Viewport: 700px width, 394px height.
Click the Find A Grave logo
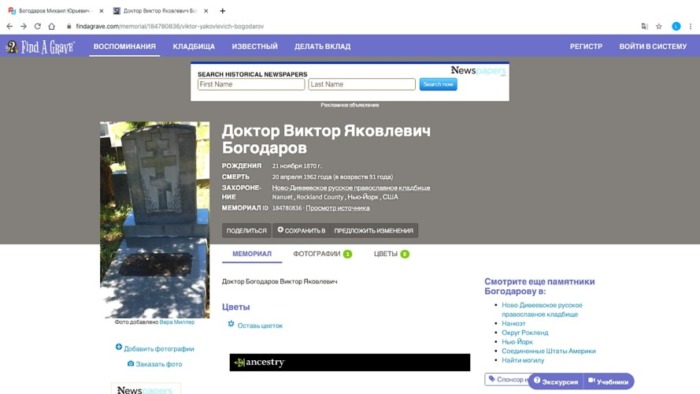(x=40, y=46)
